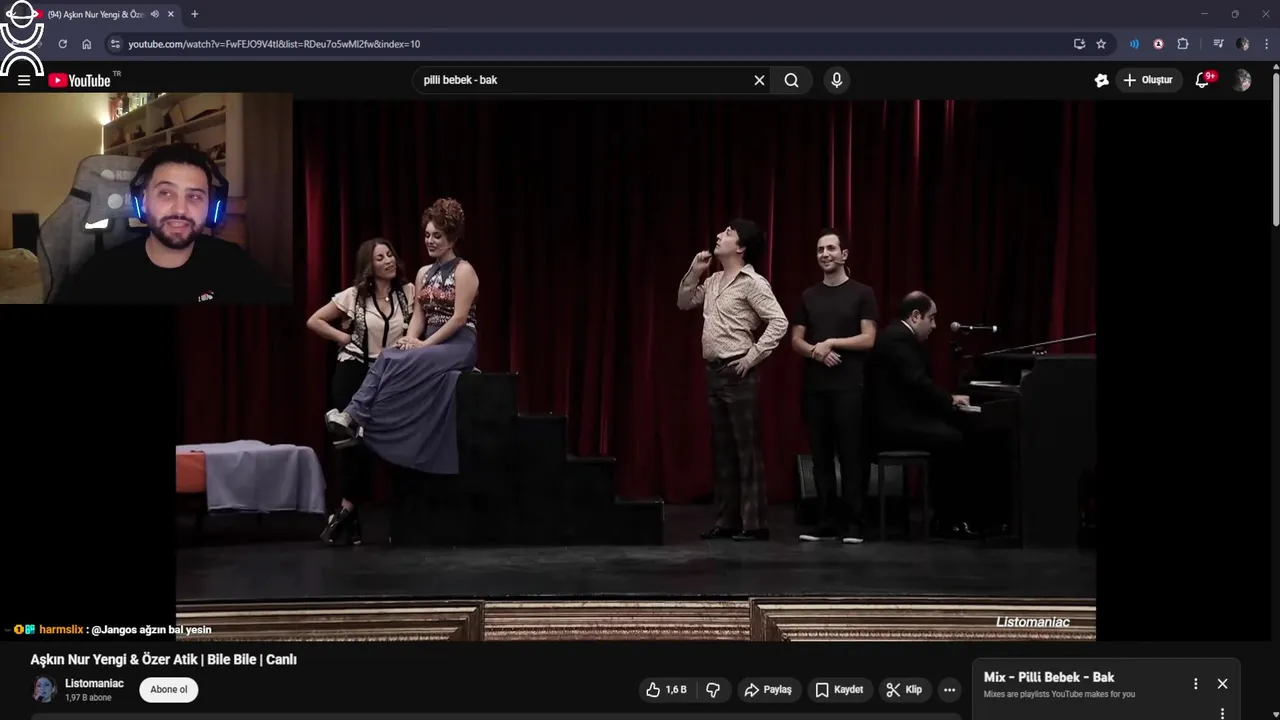Go to the YouTube home logo
This screenshot has width=1280, height=720.
79,81
